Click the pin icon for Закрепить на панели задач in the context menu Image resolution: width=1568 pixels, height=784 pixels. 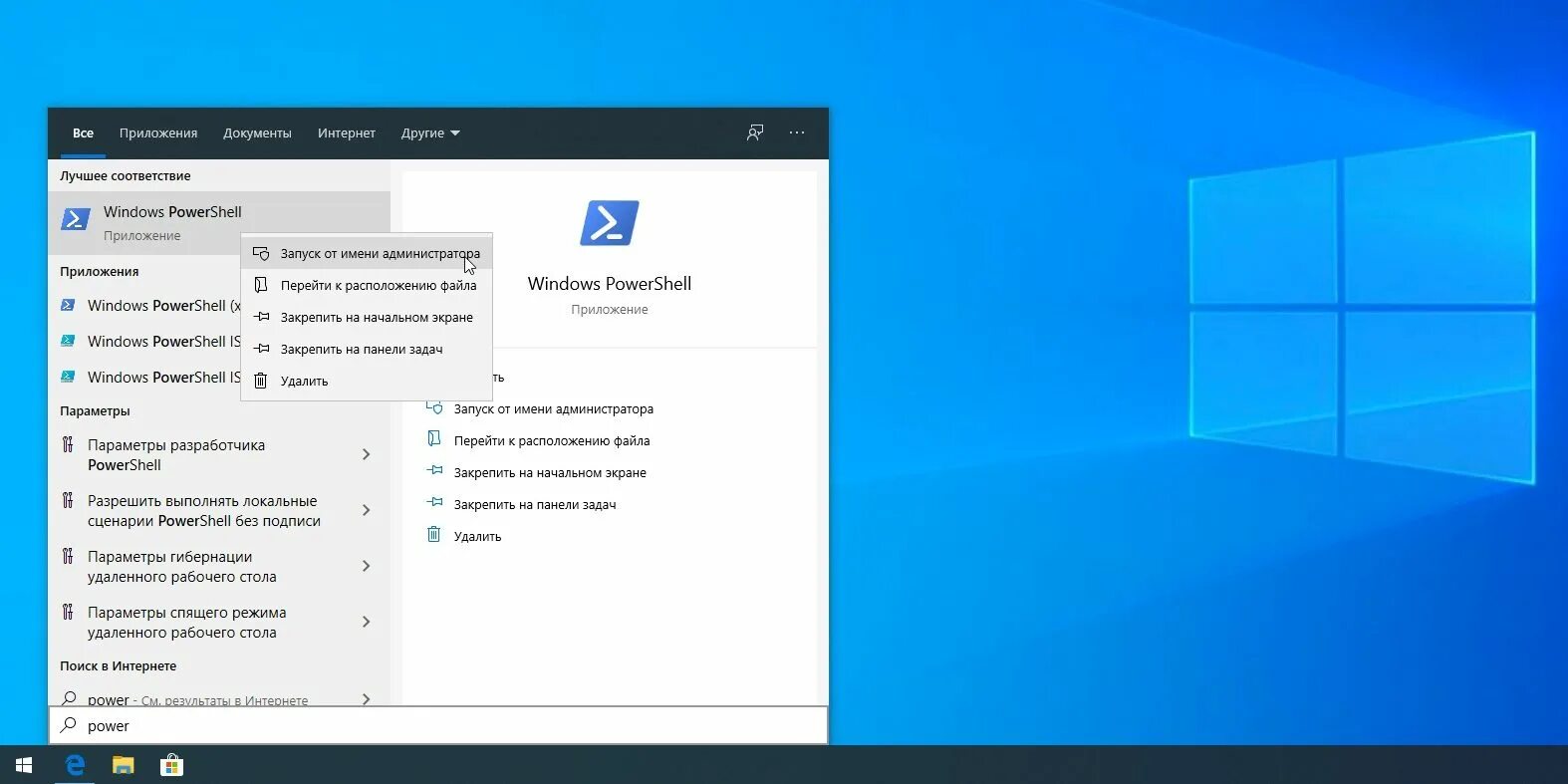[x=261, y=349]
